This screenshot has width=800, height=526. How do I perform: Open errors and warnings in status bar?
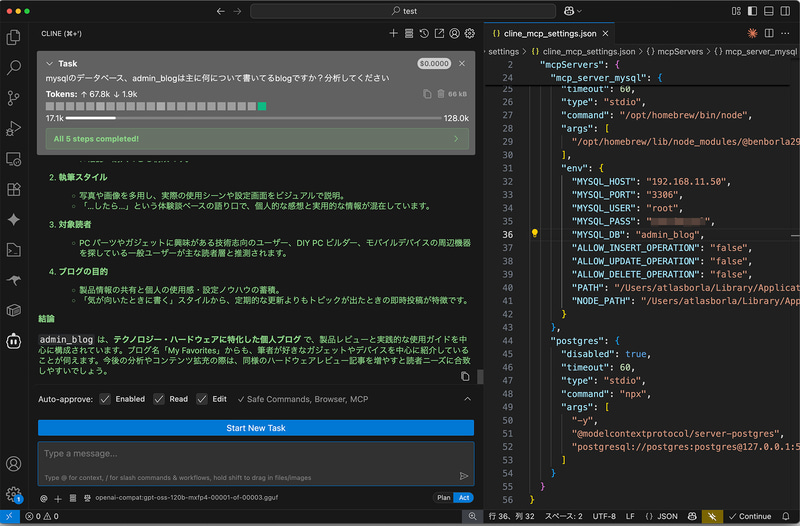click(42, 516)
